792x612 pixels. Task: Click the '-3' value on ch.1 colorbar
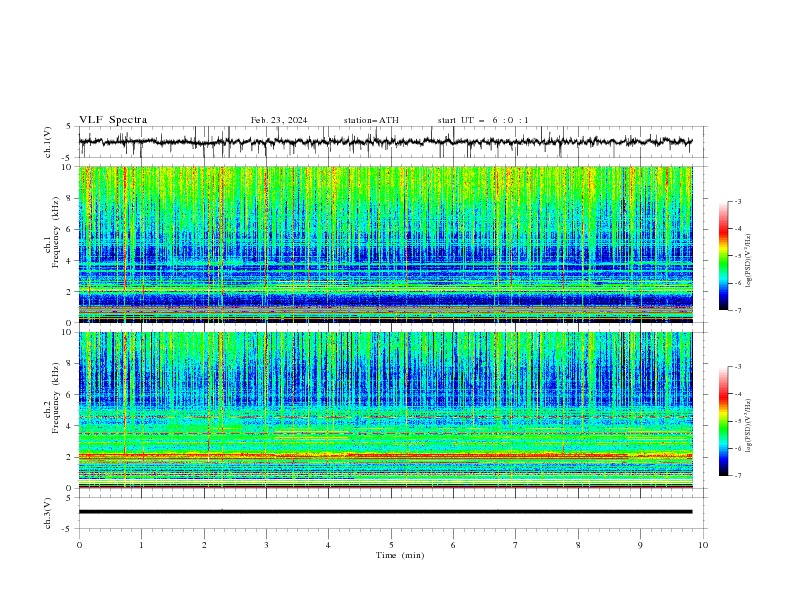pyautogui.click(x=738, y=201)
